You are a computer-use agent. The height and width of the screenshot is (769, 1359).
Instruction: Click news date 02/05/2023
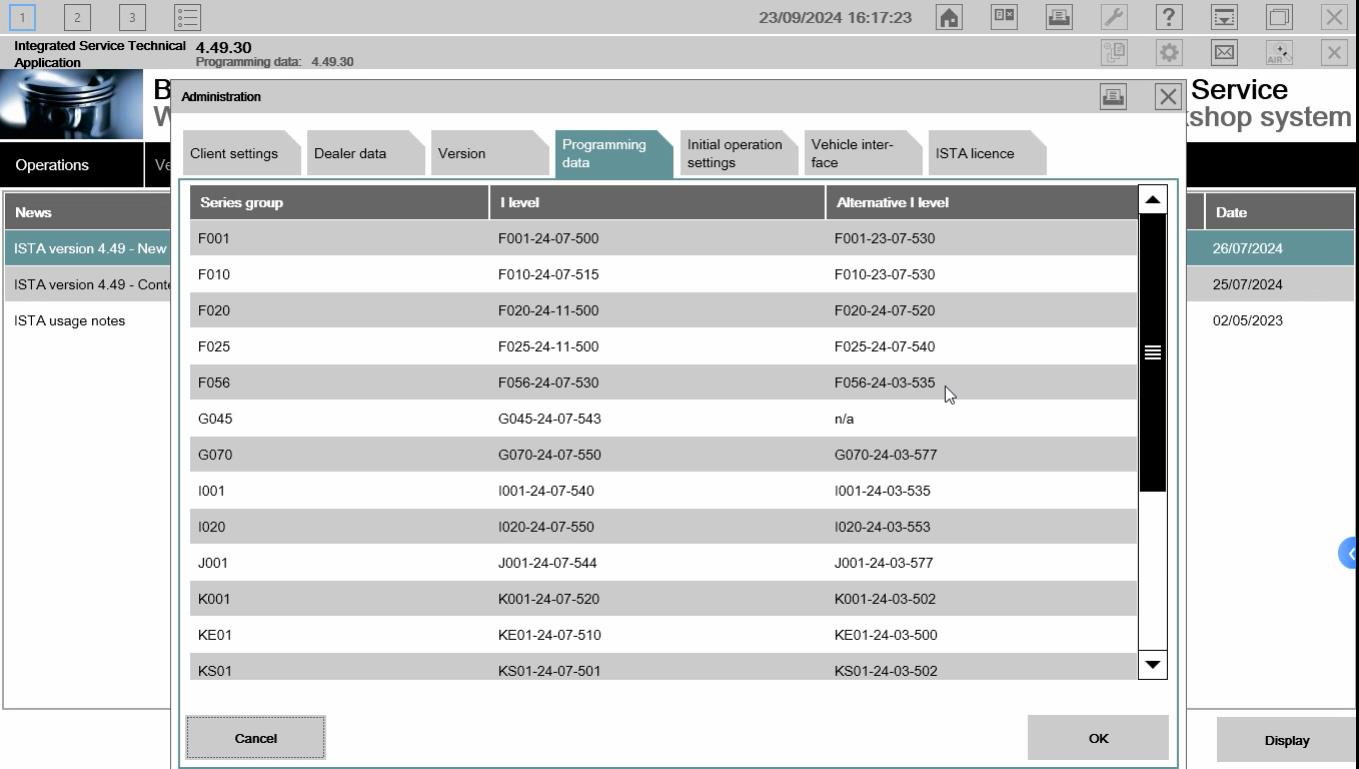click(1247, 320)
